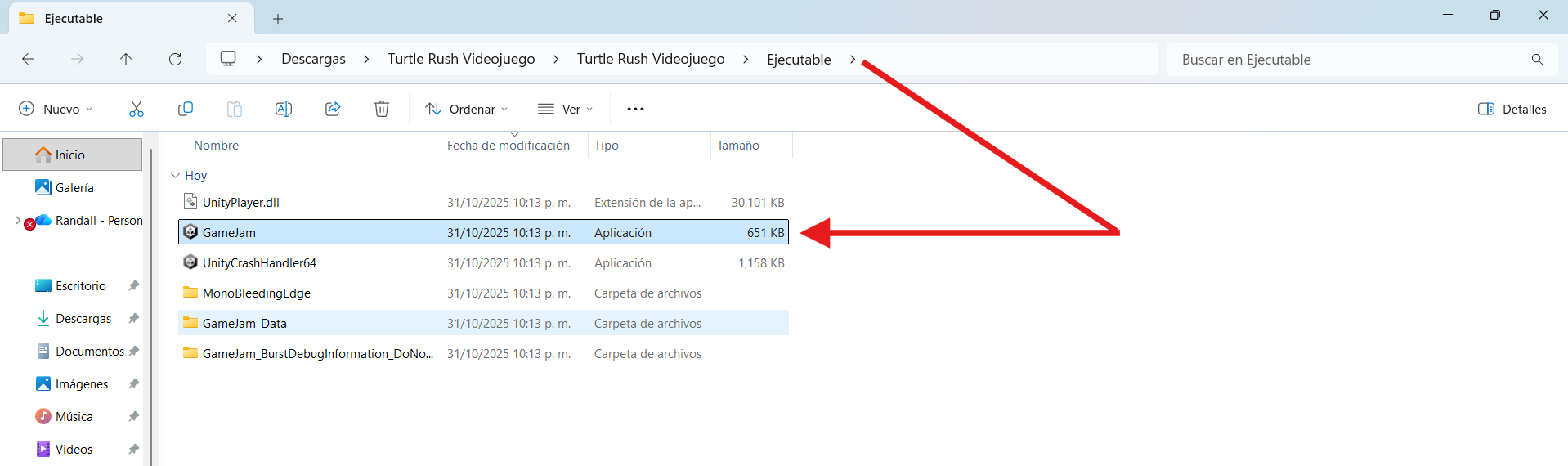Navigate to first Turtle Rush Videojuego breadcrumb
1568x466 pixels.
click(461, 59)
